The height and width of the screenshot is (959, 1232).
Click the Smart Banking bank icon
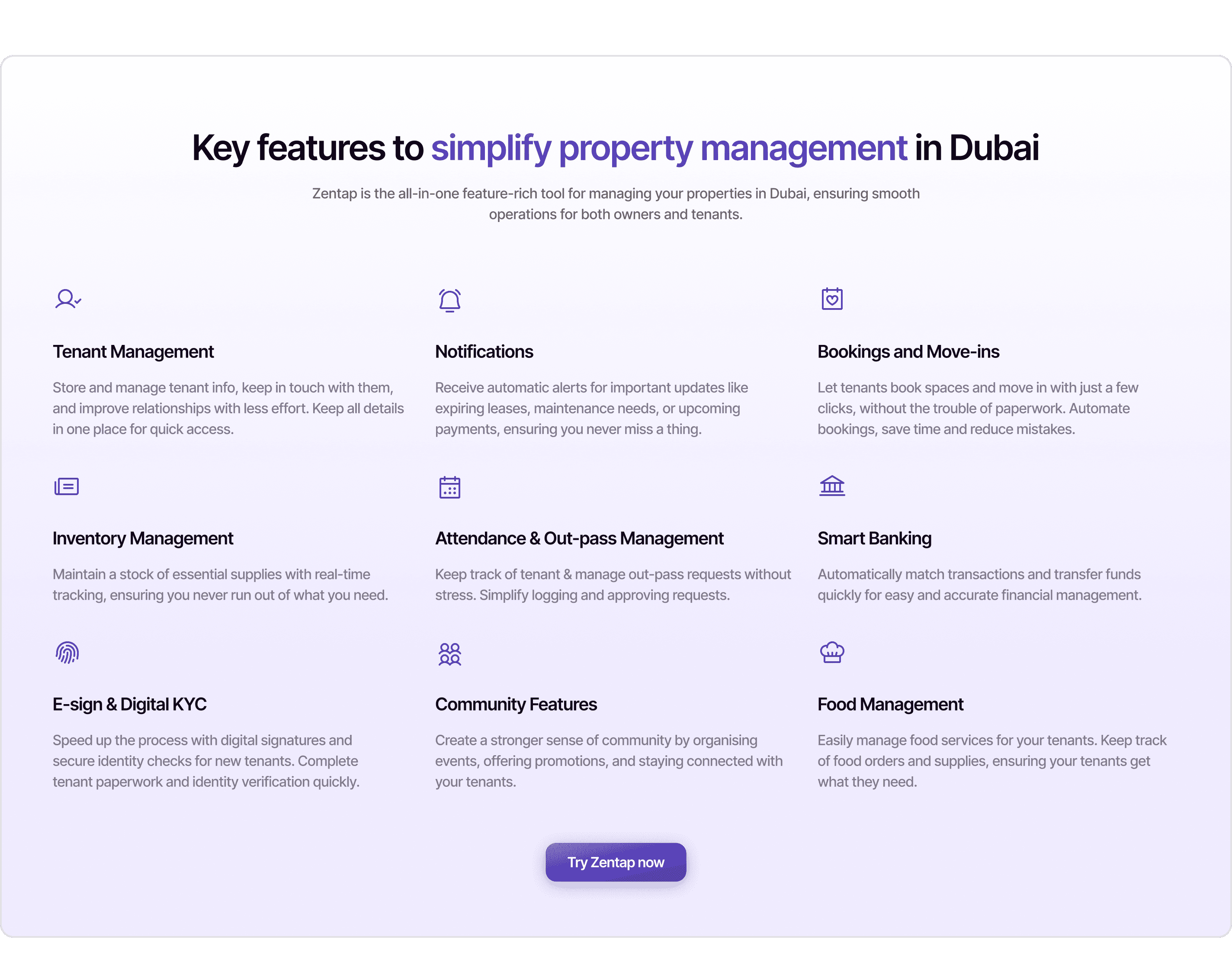pyautogui.click(x=832, y=486)
